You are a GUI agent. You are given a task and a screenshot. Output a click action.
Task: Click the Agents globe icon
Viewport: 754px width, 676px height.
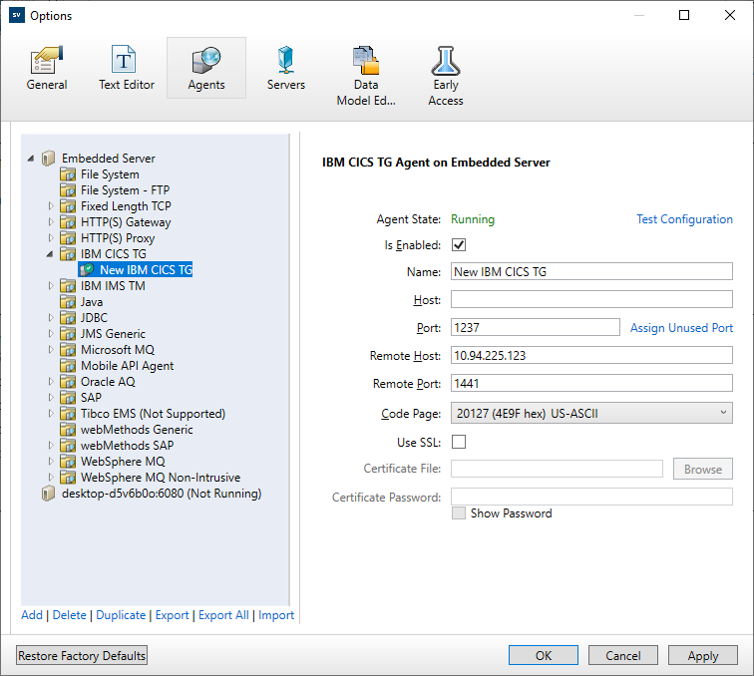coord(206,60)
